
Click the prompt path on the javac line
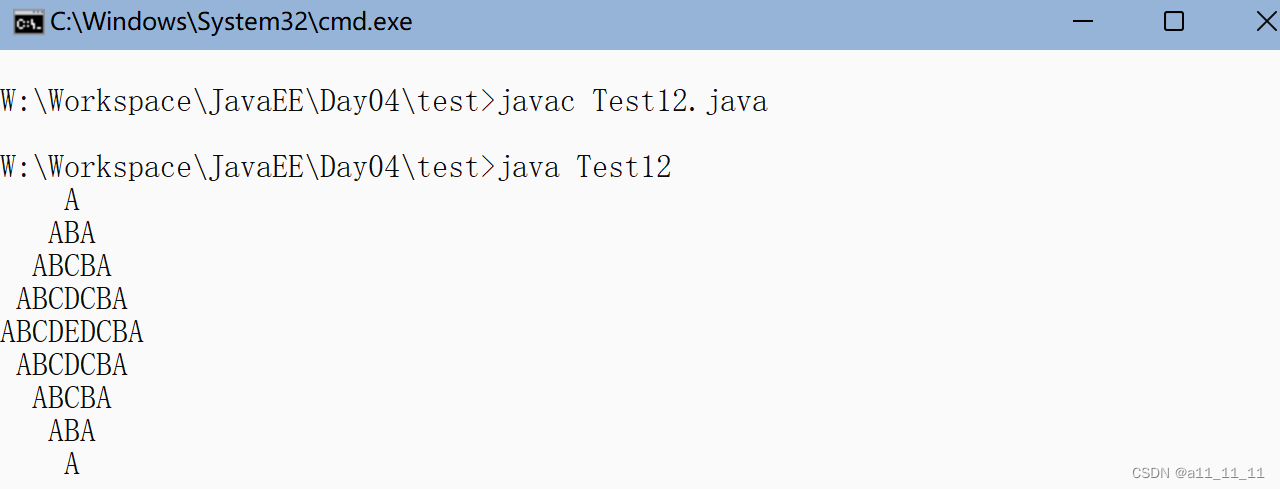(x=247, y=101)
